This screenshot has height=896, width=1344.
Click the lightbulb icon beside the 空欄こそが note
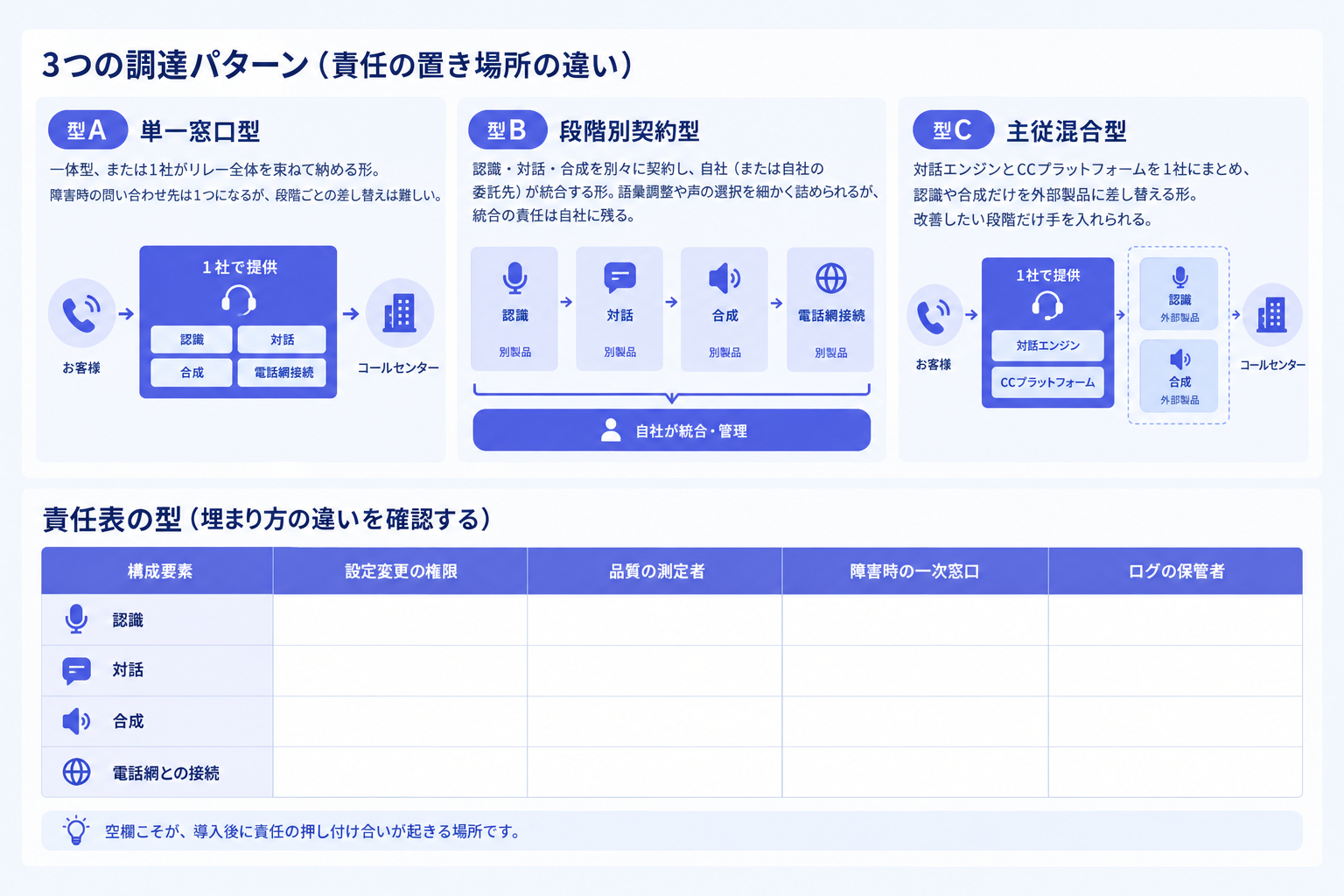pyautogui.click(x=76, y=829)
